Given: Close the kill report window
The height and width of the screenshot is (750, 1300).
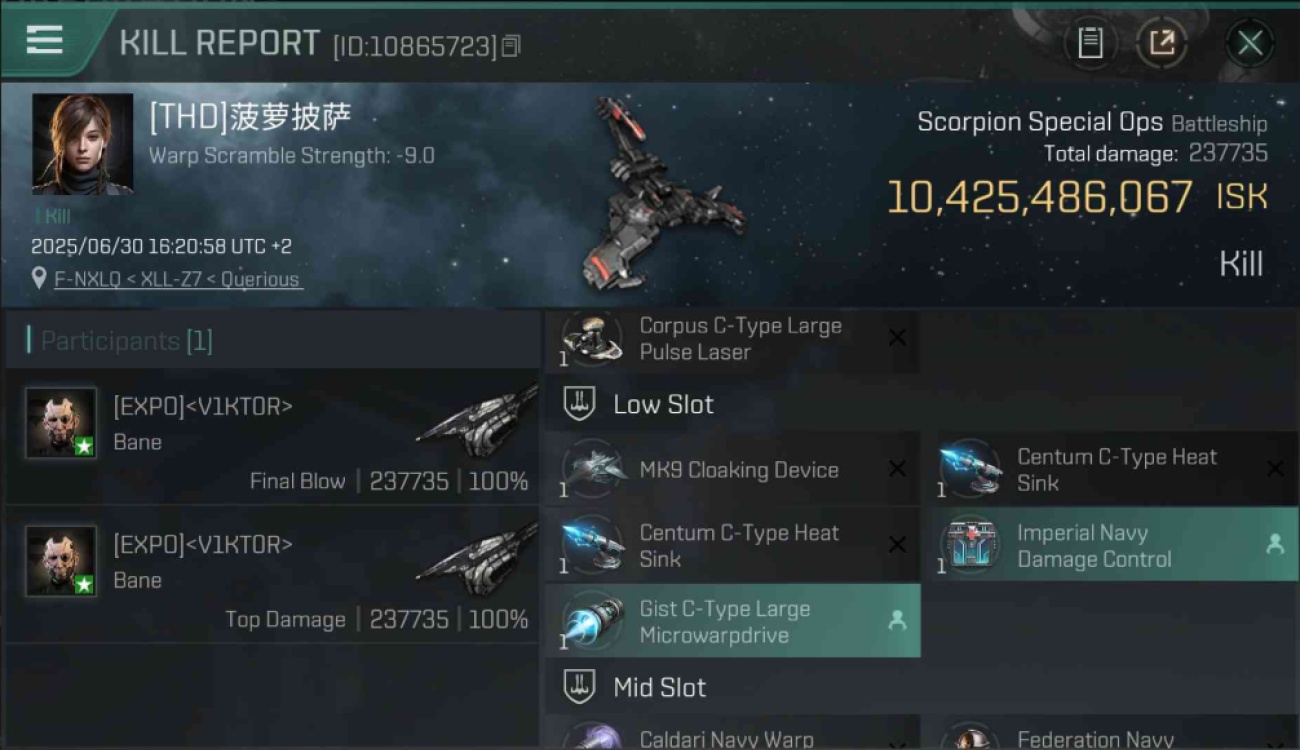Looking at the screenshot, I should 1250,43.
